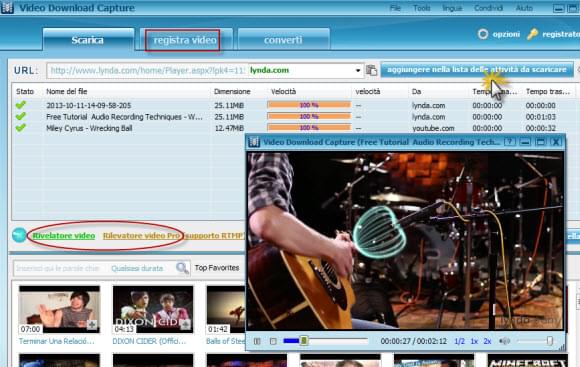The width and height of the screenshot is (580, 367).
Task: Set playback speed to 1x
Action: pos(474,341)
